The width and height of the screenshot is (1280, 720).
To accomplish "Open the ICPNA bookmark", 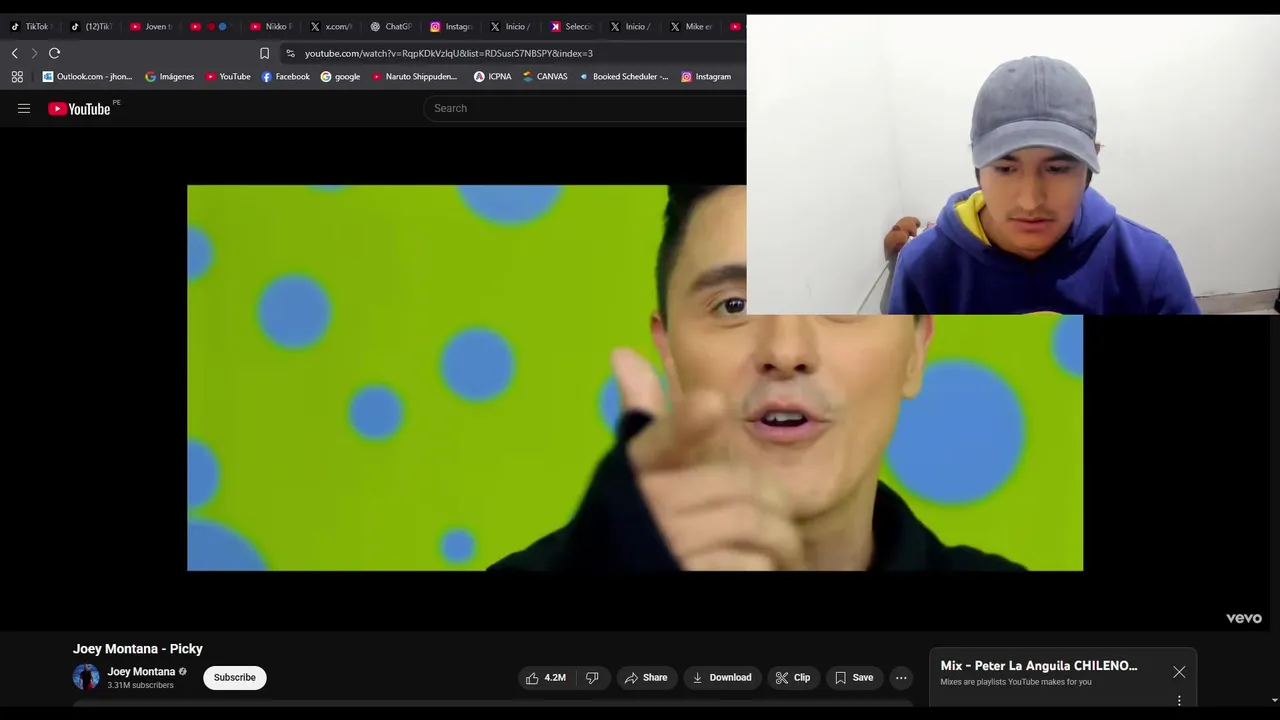I will tap(492, 76).
